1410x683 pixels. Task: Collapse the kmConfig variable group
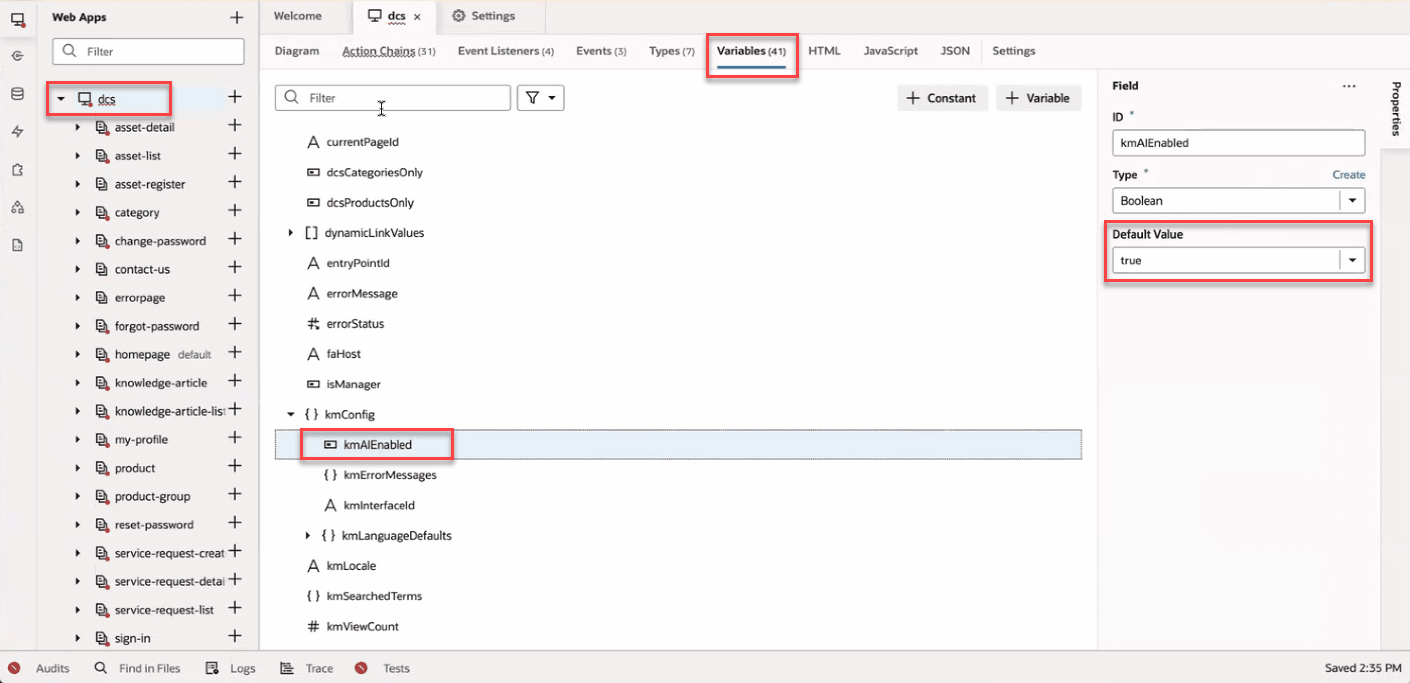coord(291,414)
